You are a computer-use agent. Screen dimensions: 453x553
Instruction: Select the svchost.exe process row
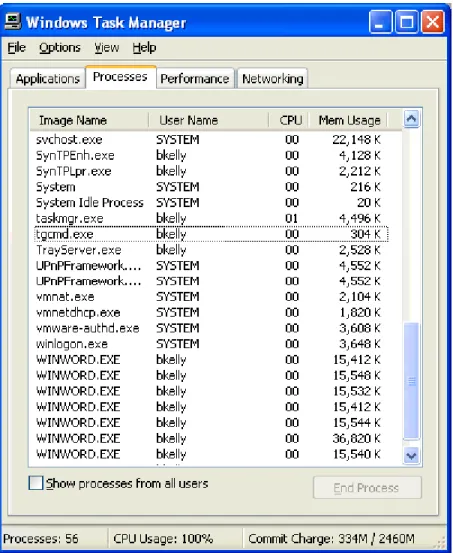click(211, 140)
